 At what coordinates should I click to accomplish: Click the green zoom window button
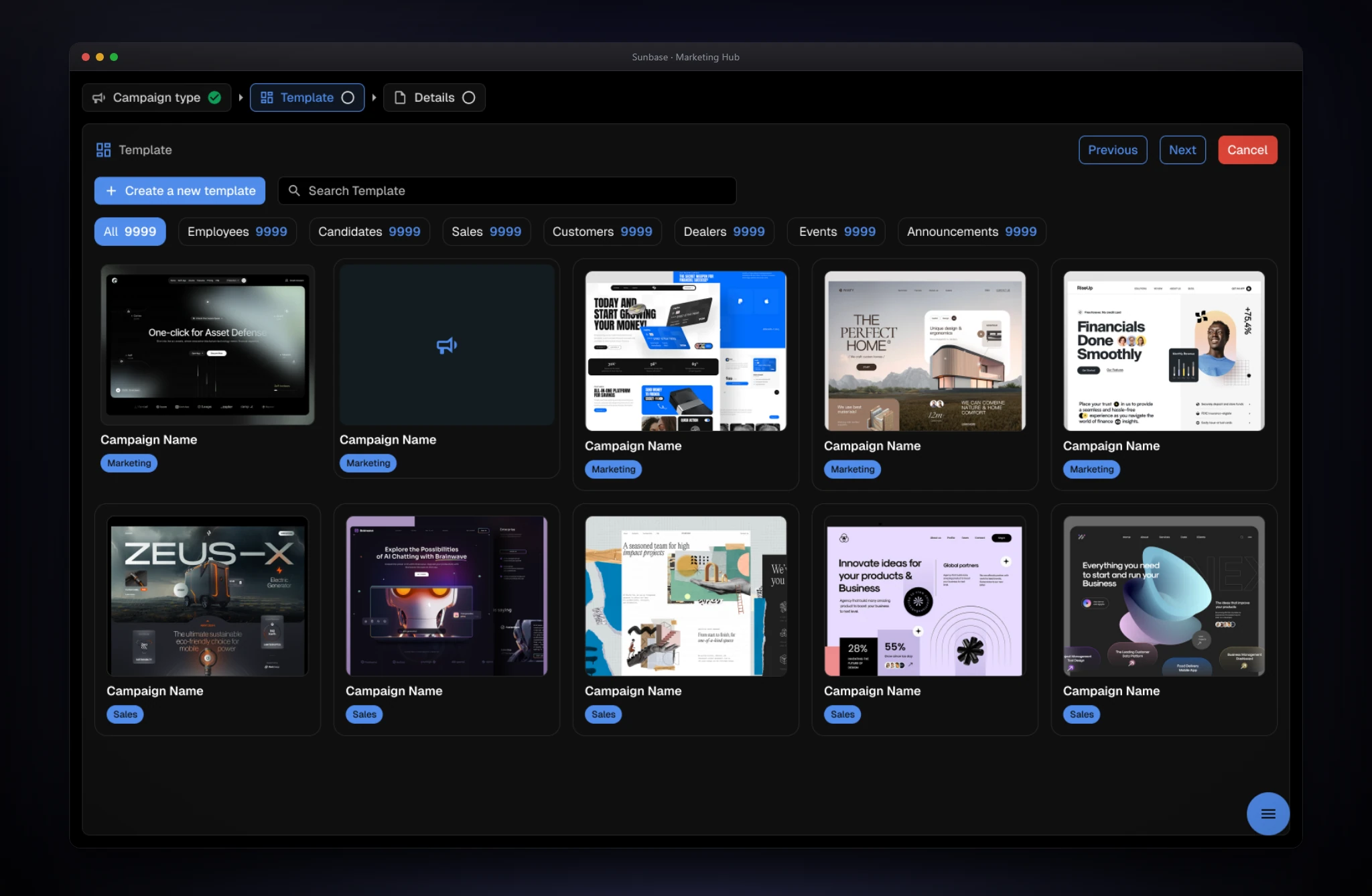pyautogui.click(x=114, y=57)
